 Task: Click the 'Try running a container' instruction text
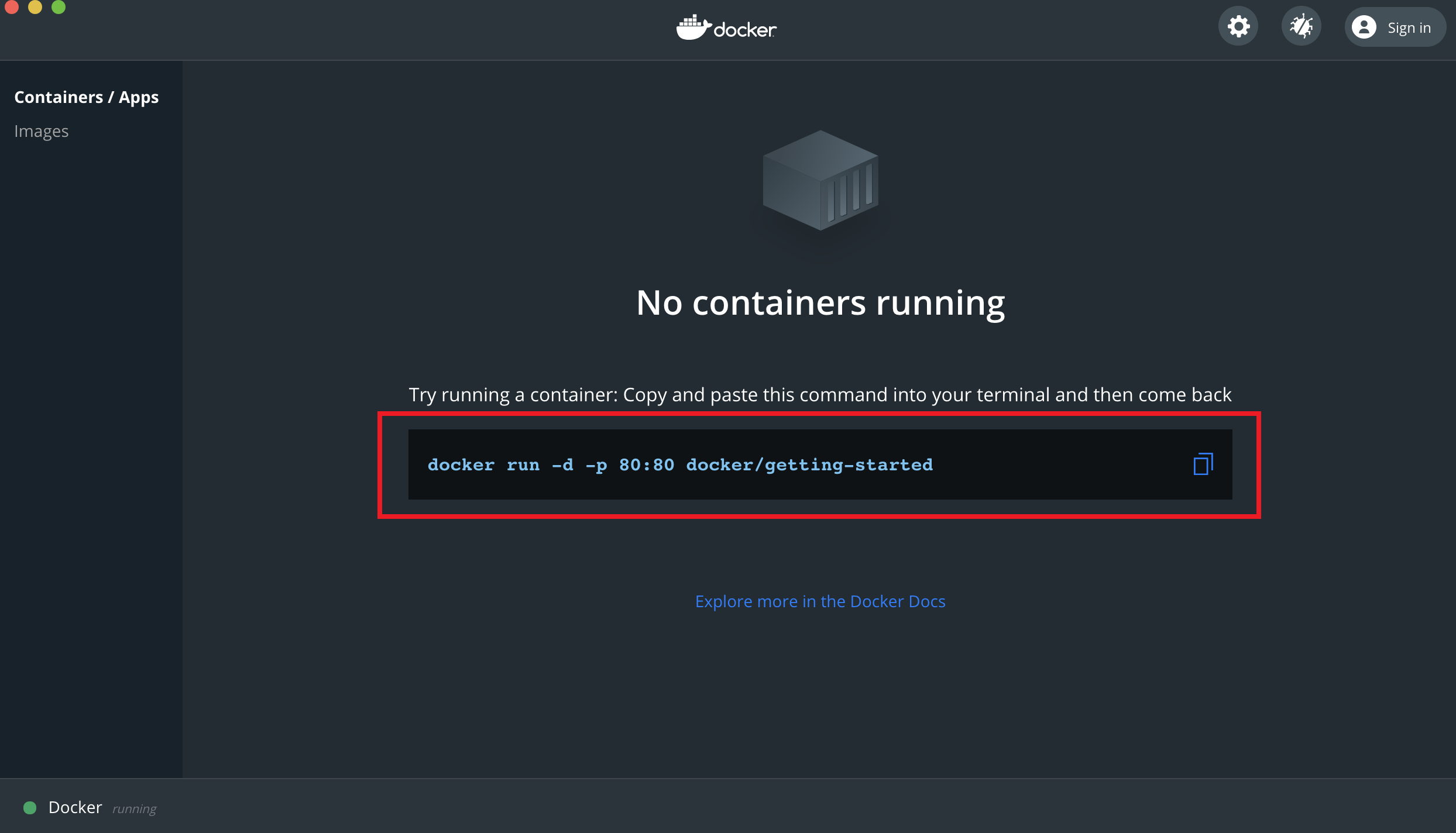pyautogui.click(x=820, y=395)
